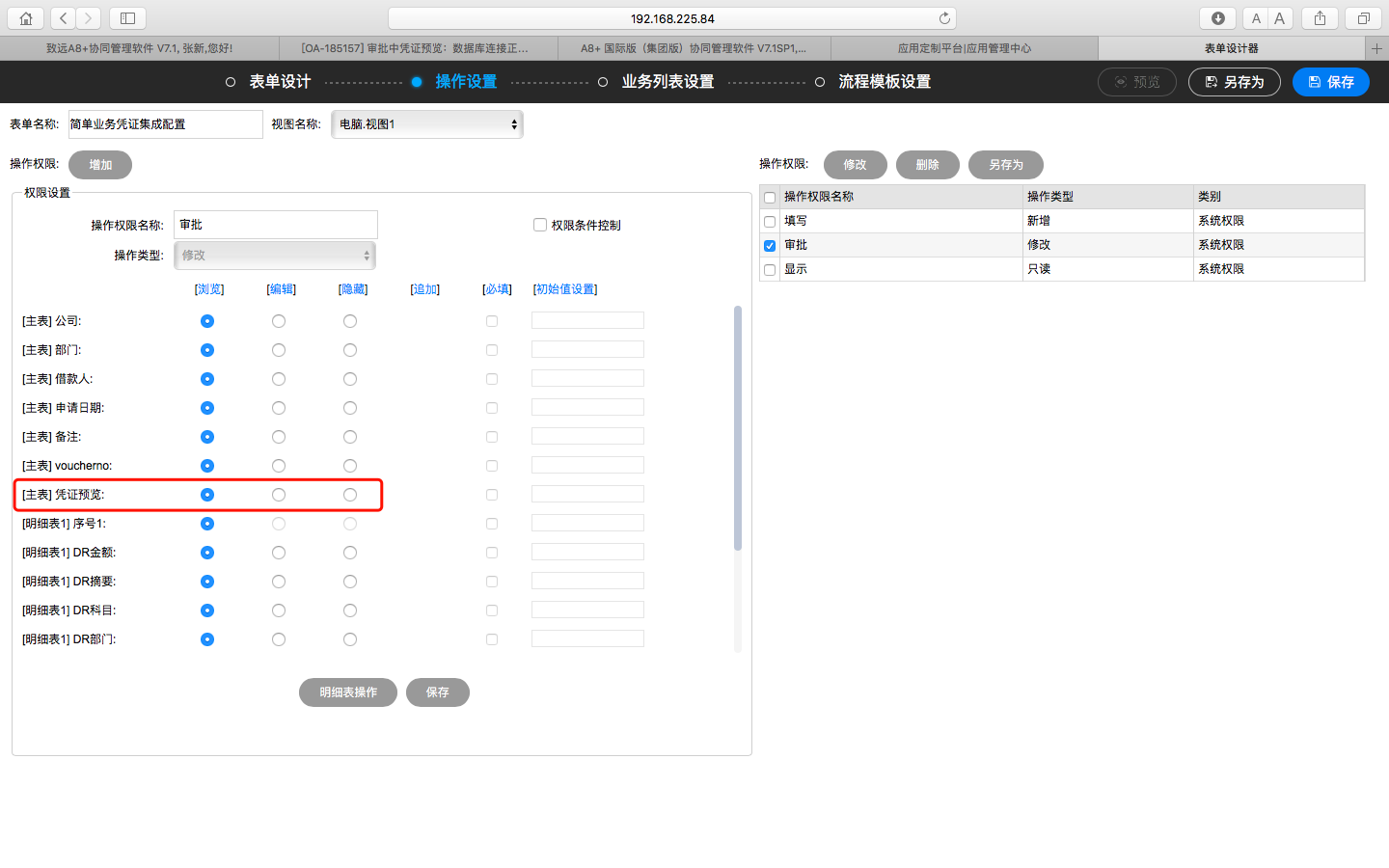Screen dimensions: 1389x868
Task: Go to the 业务列表设置 step
Action: coord(667,82)
